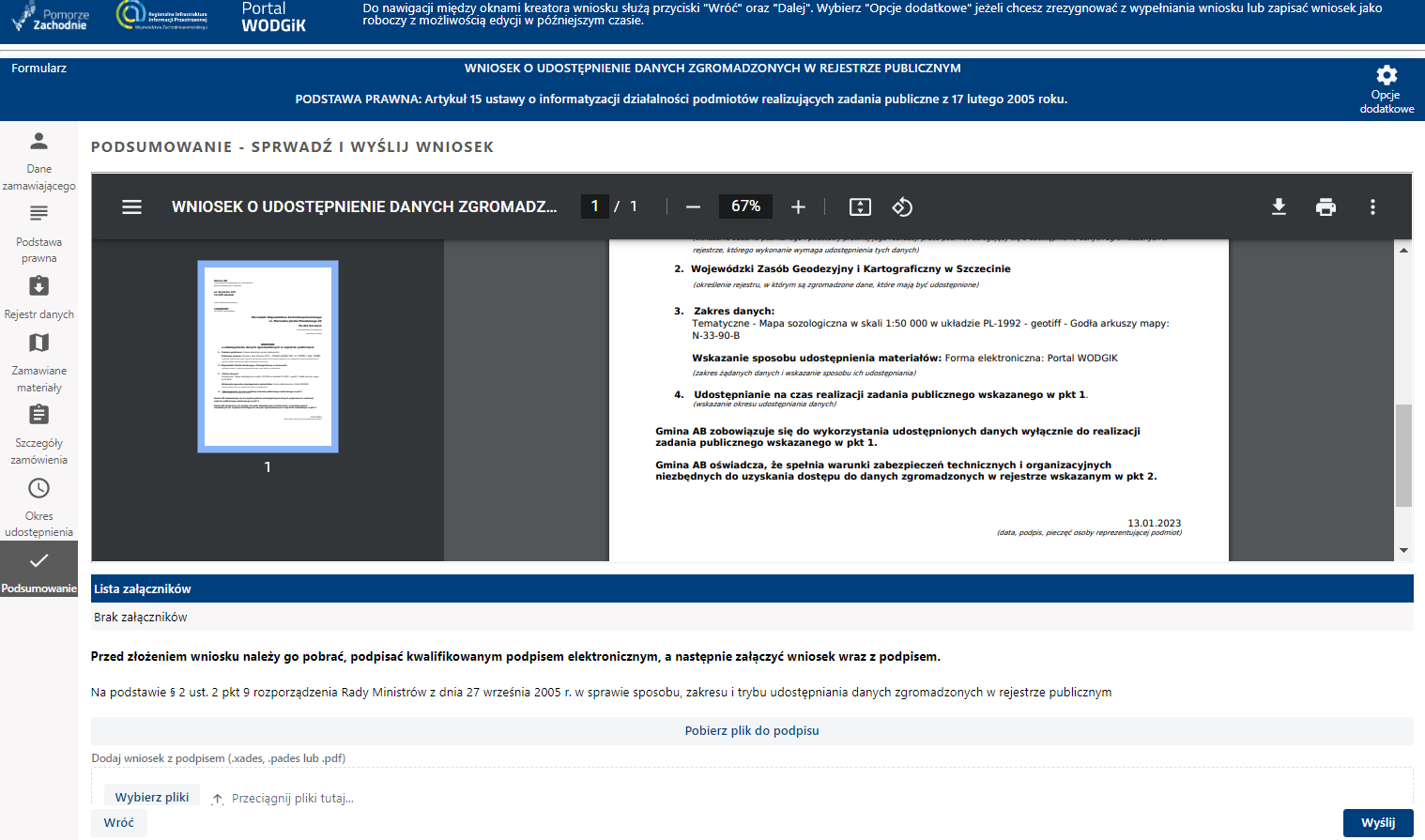Toggle the PDF sidebar with hamburger icon
The height and width of the screenshot is (840, 1425).
click(131, 206)
